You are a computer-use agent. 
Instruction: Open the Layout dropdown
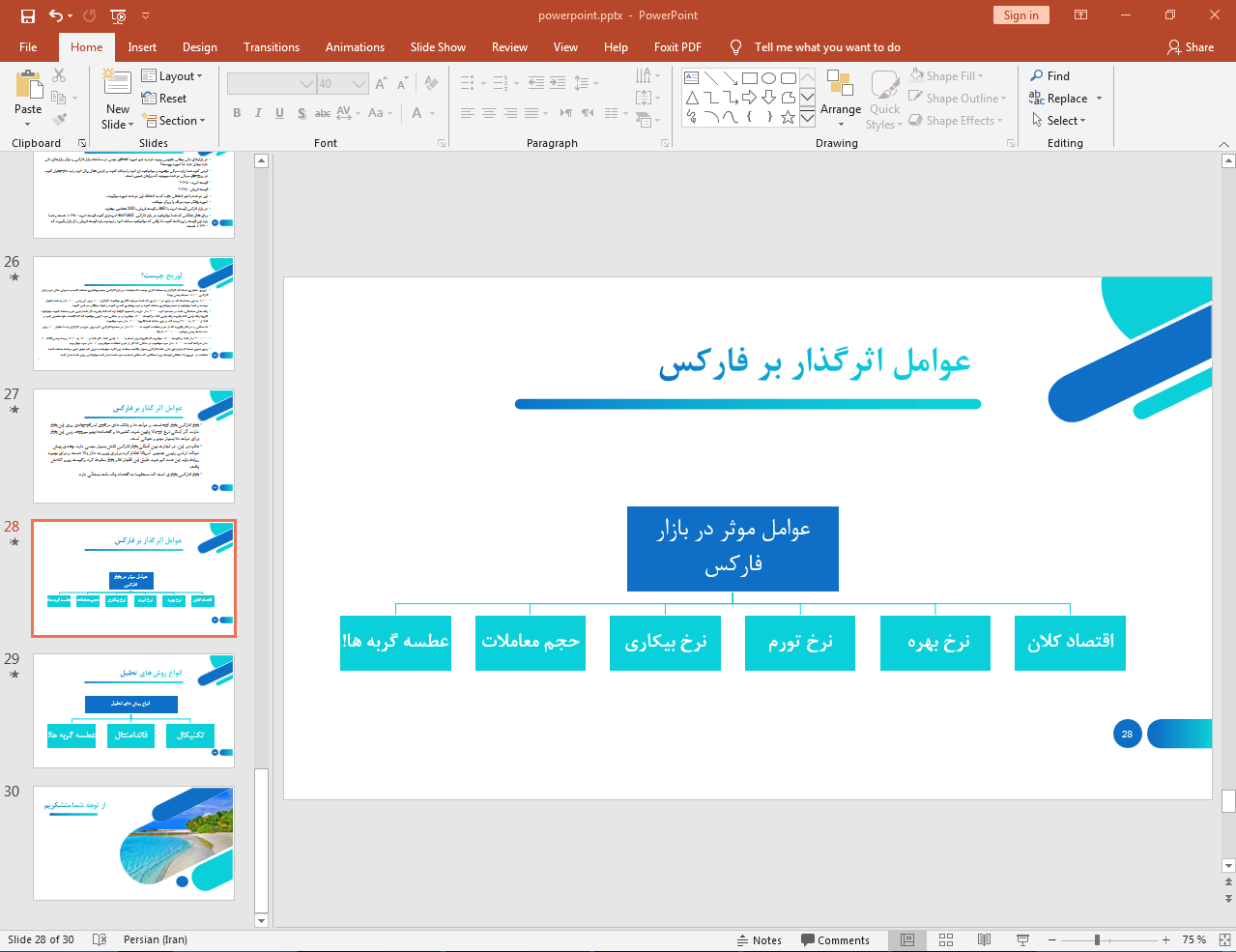pyautogui.click(x=172, y=76)
